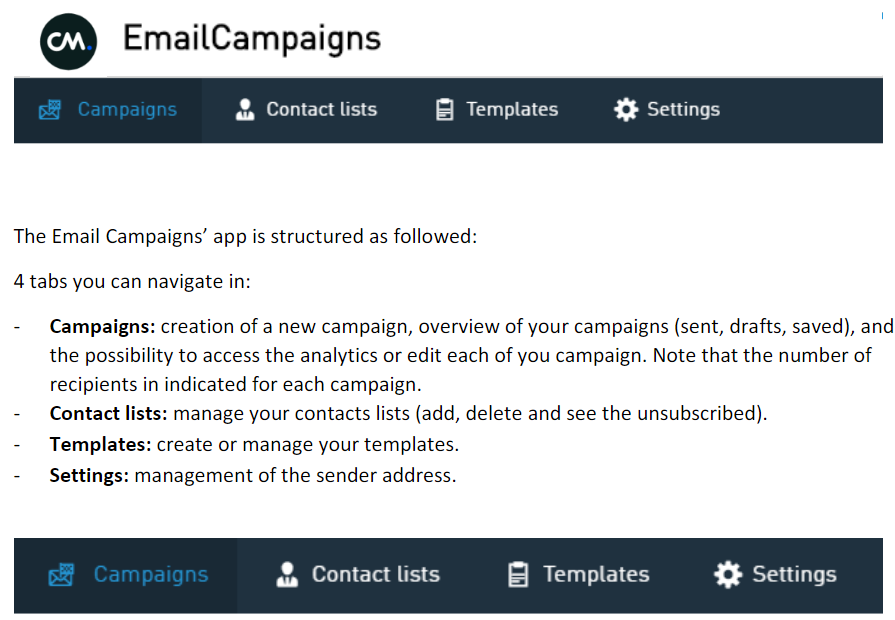Click the bold "Contact lists:" bullet heading
The height and width of the screenshot is (620, 895).
click(x=108, y=413)
